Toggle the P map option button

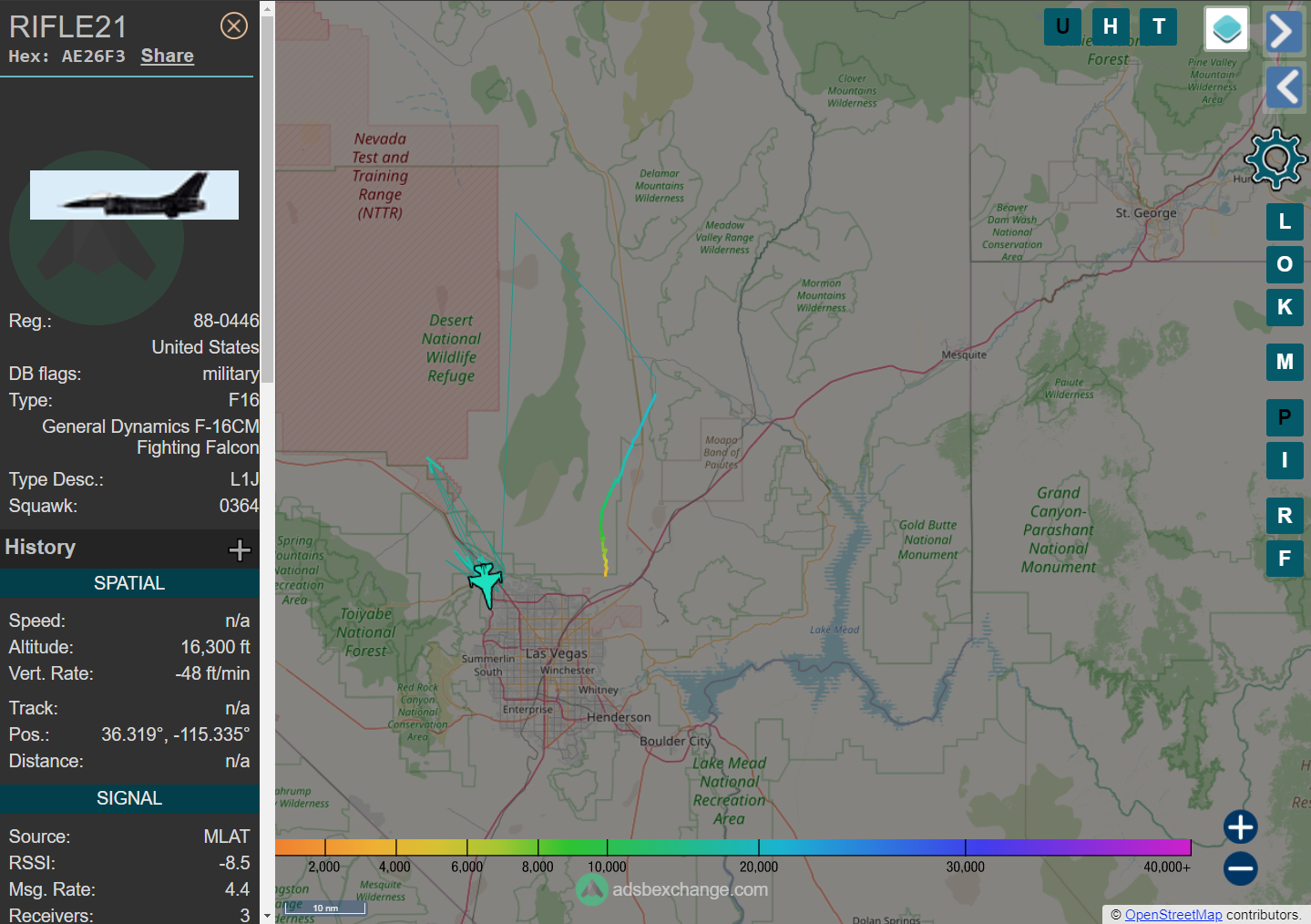tap(1285, 417)
